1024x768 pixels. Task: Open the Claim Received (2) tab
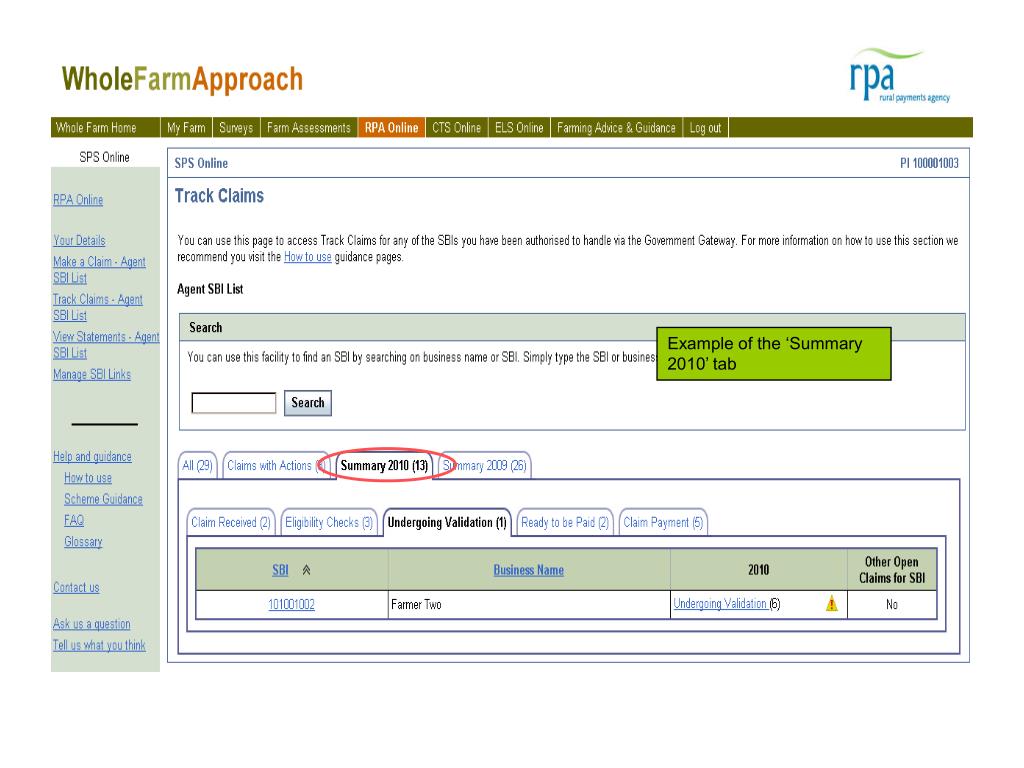point(231,522)
